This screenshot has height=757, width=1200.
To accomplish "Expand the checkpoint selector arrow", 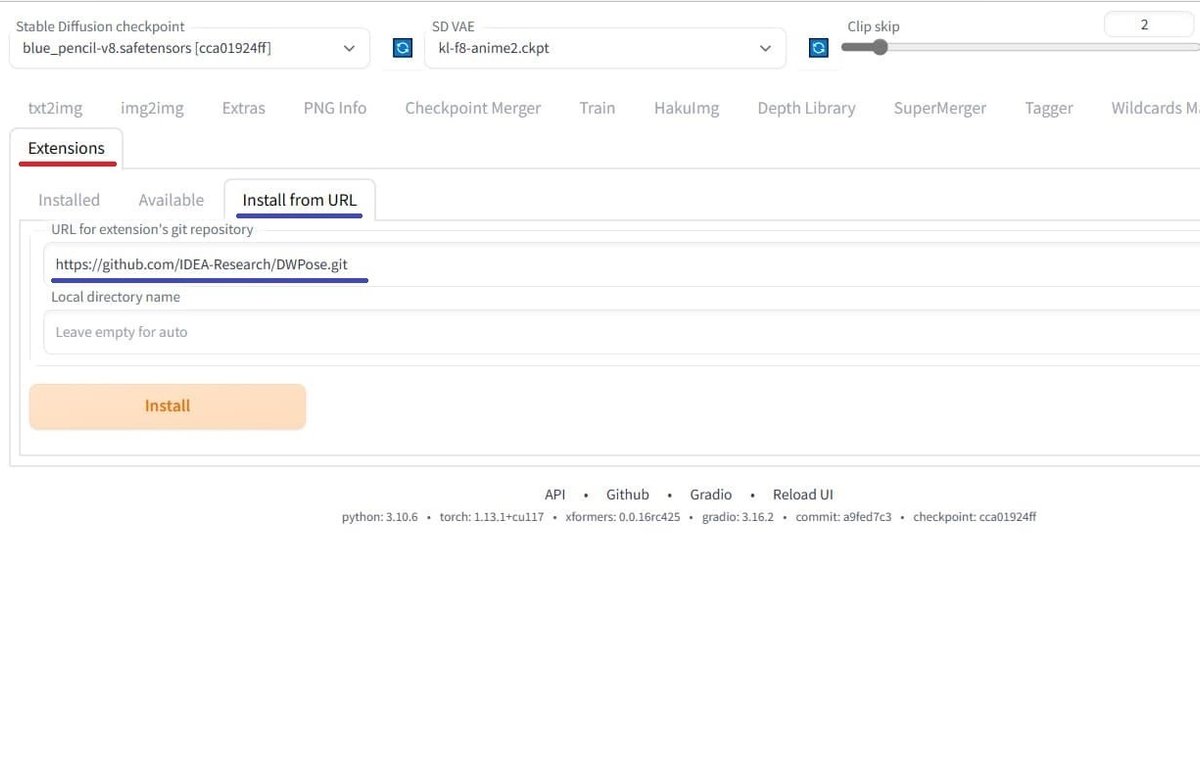I will pos(349,47).
